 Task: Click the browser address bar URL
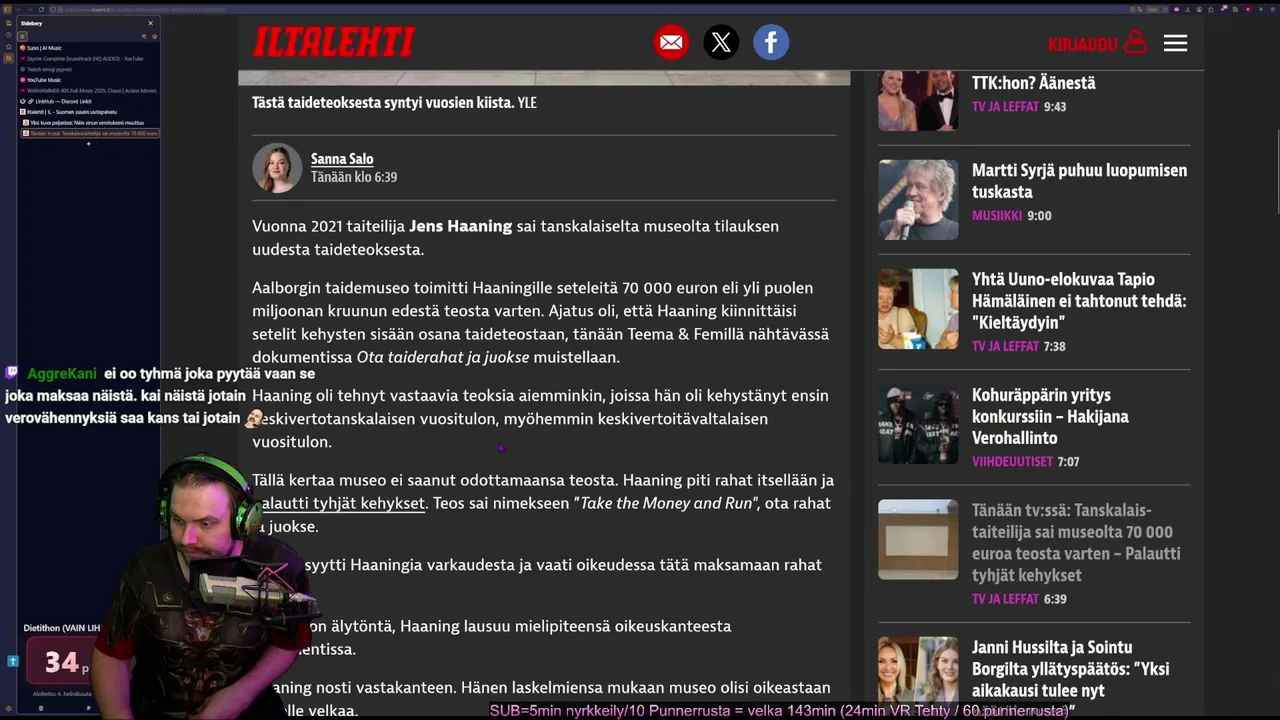click(x=145, y=9)
